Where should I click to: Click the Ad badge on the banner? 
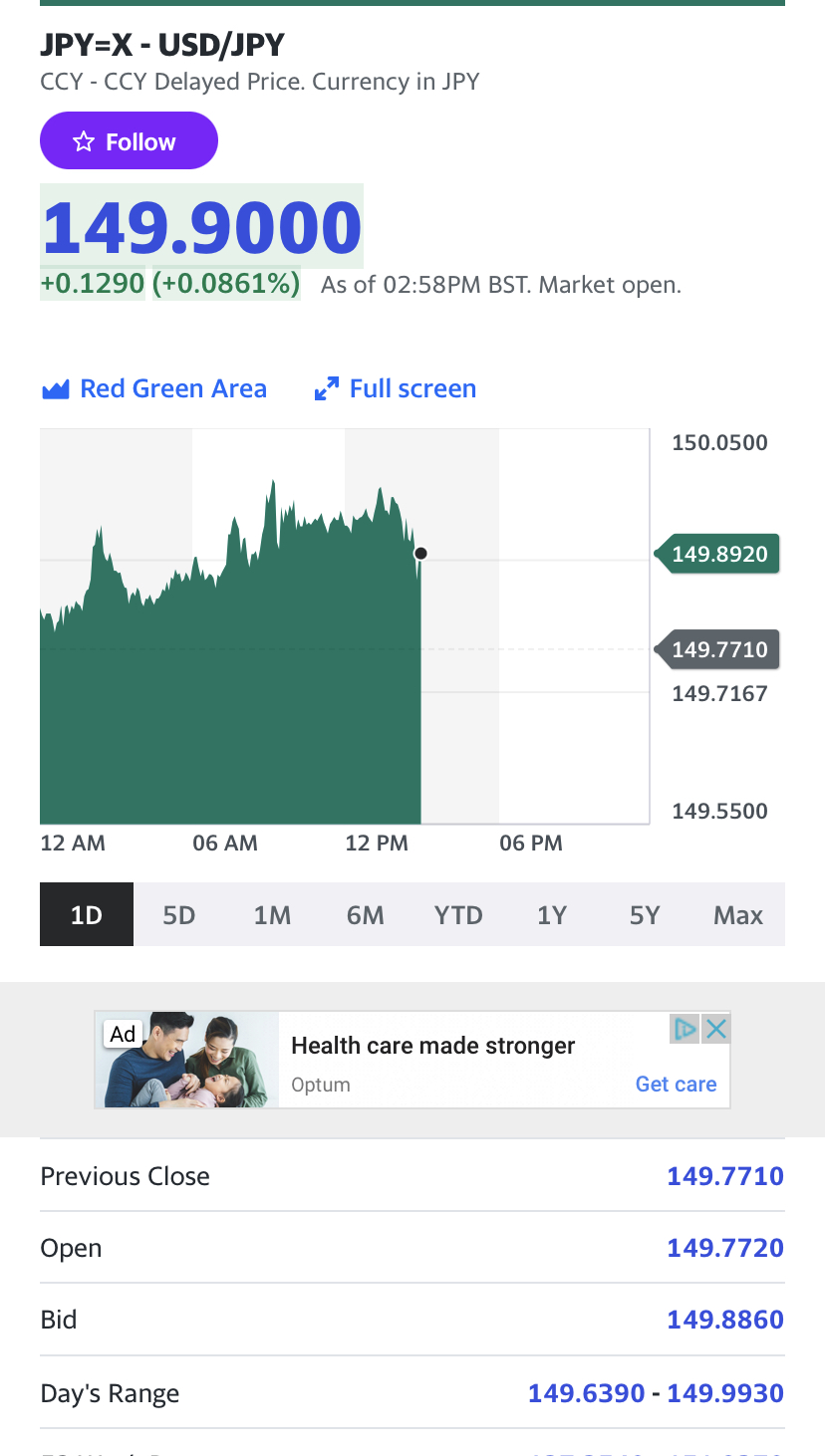pos(123,1034)
